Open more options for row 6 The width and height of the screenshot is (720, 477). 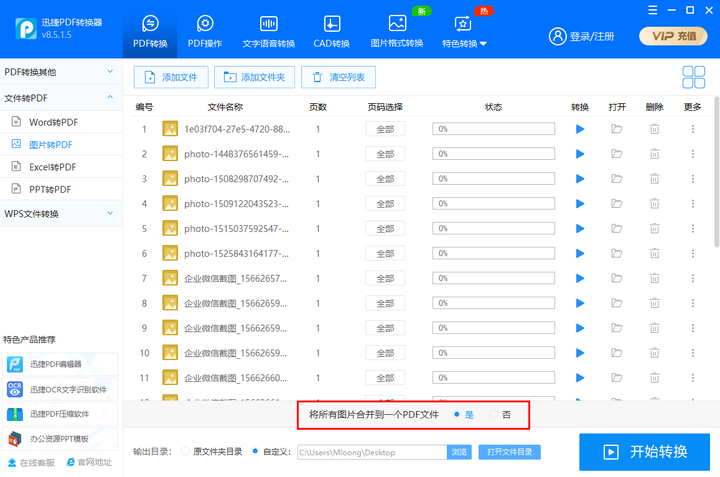693,253
